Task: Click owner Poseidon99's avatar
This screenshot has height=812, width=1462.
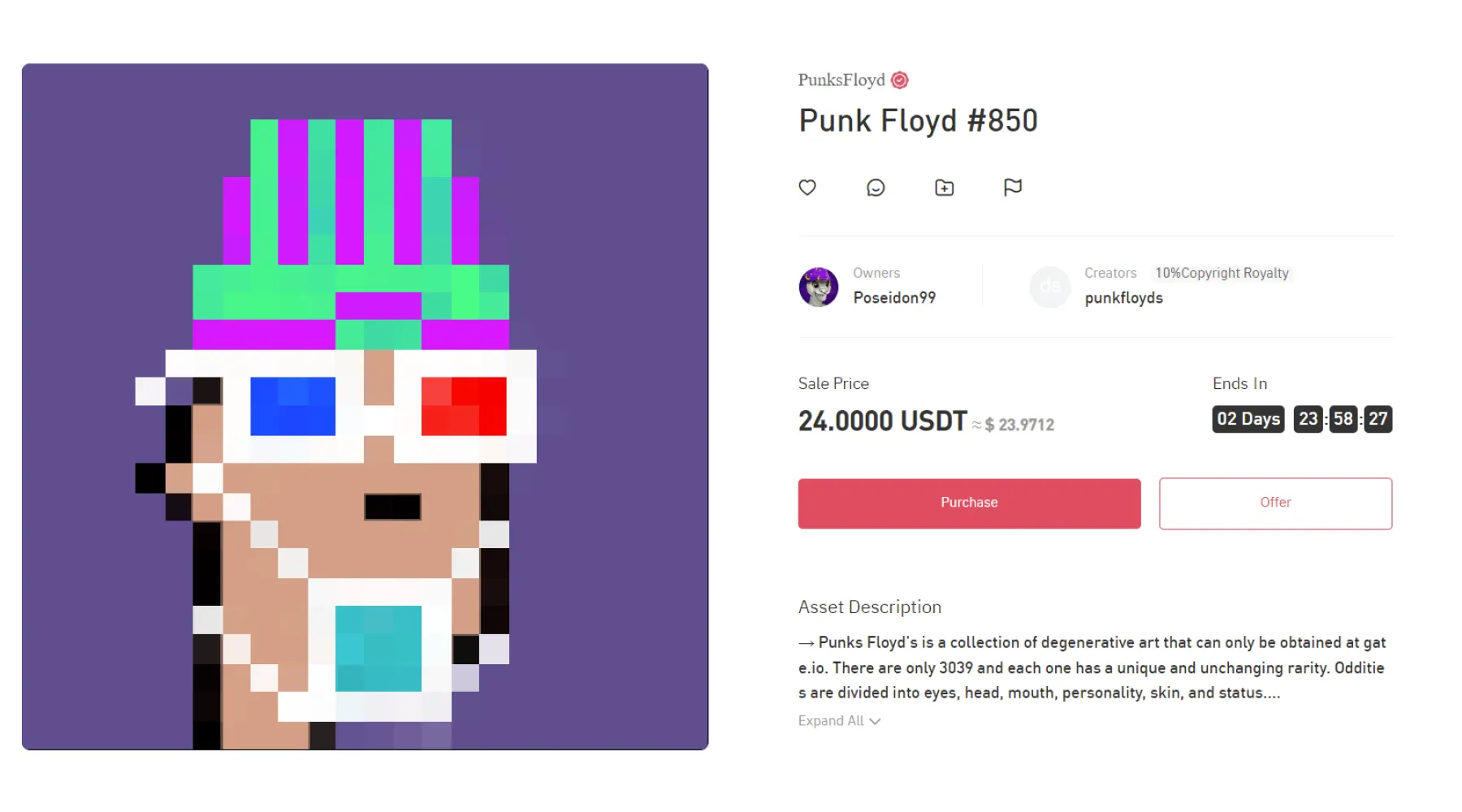Action: coord(819,287)
